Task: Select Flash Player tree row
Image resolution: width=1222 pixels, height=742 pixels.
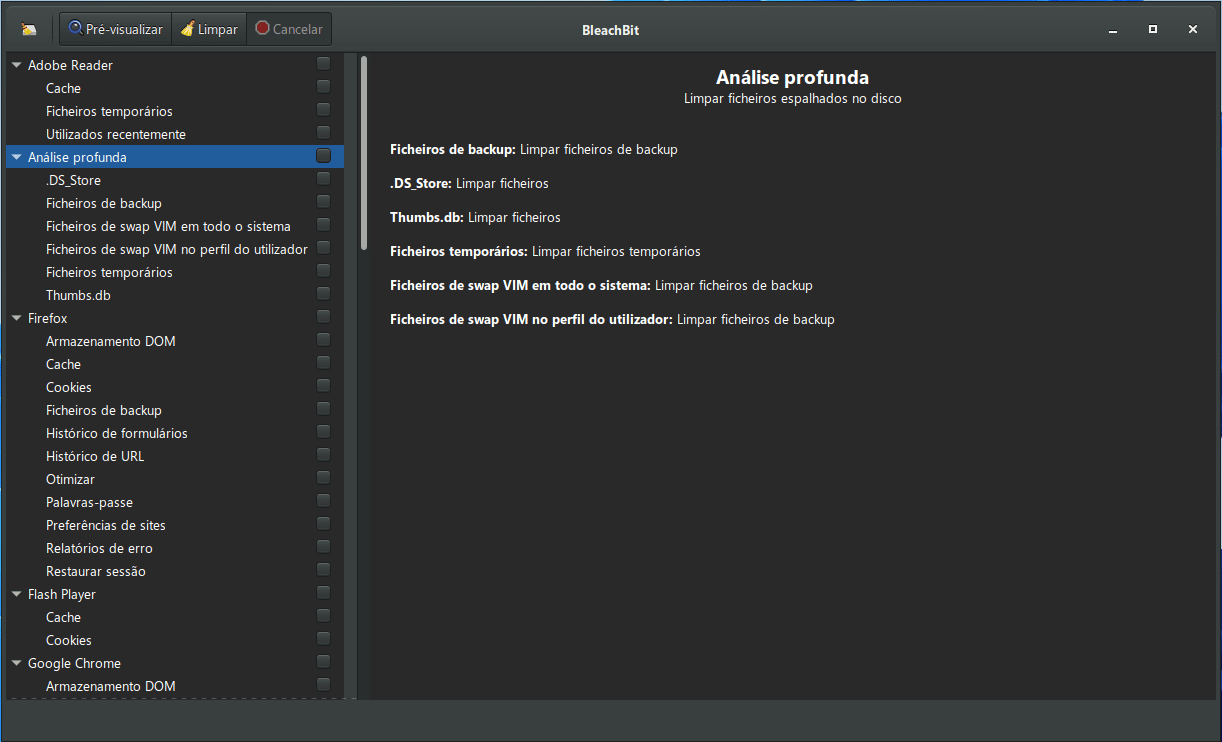Action: [x=175, y=594]
